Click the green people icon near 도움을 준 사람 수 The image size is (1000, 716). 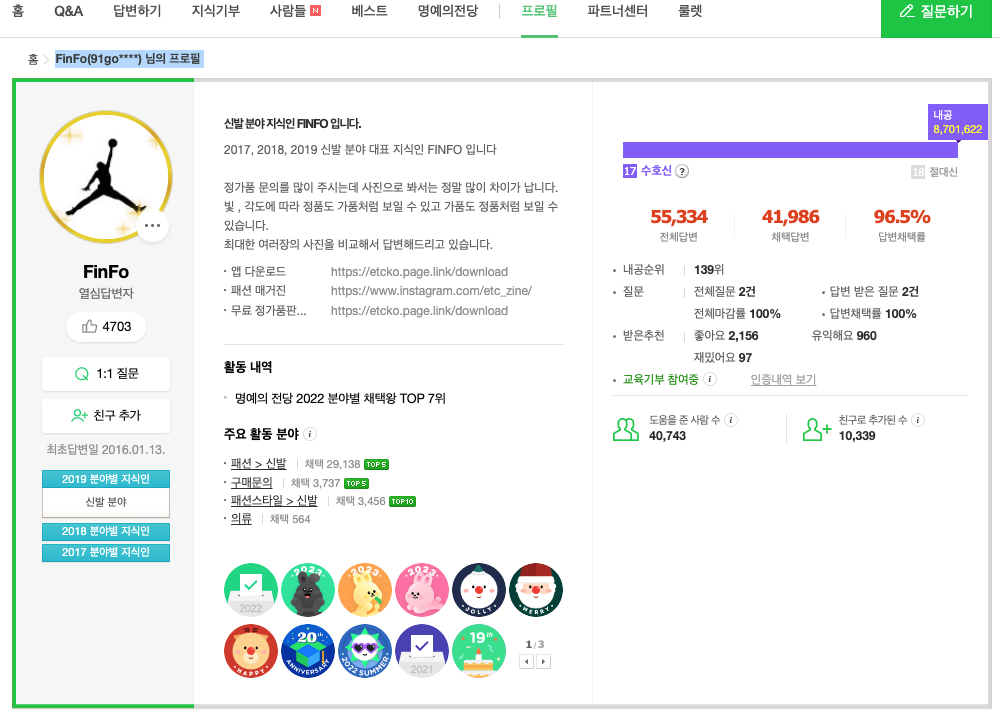625,428
